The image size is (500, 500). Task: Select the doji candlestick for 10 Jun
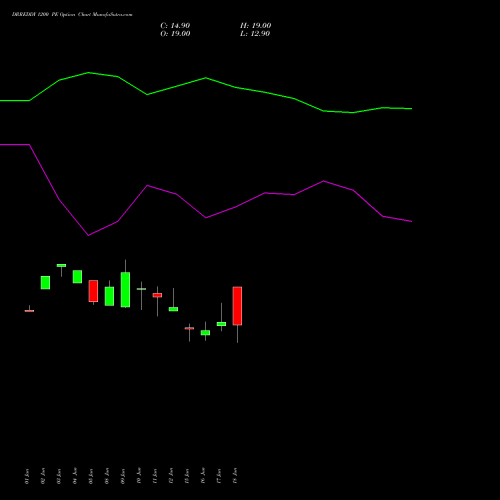point(141,289)
